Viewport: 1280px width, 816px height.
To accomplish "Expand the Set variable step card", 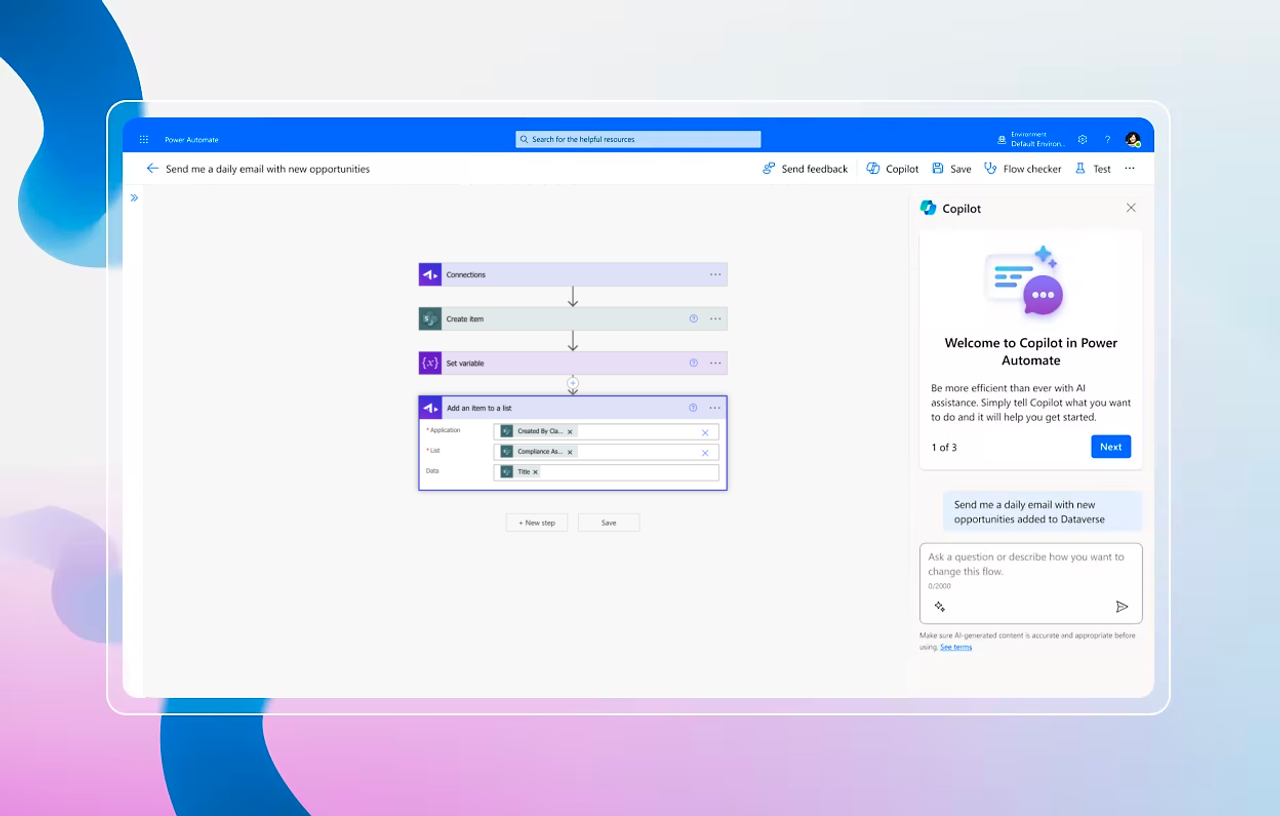I will click(573, 363).
